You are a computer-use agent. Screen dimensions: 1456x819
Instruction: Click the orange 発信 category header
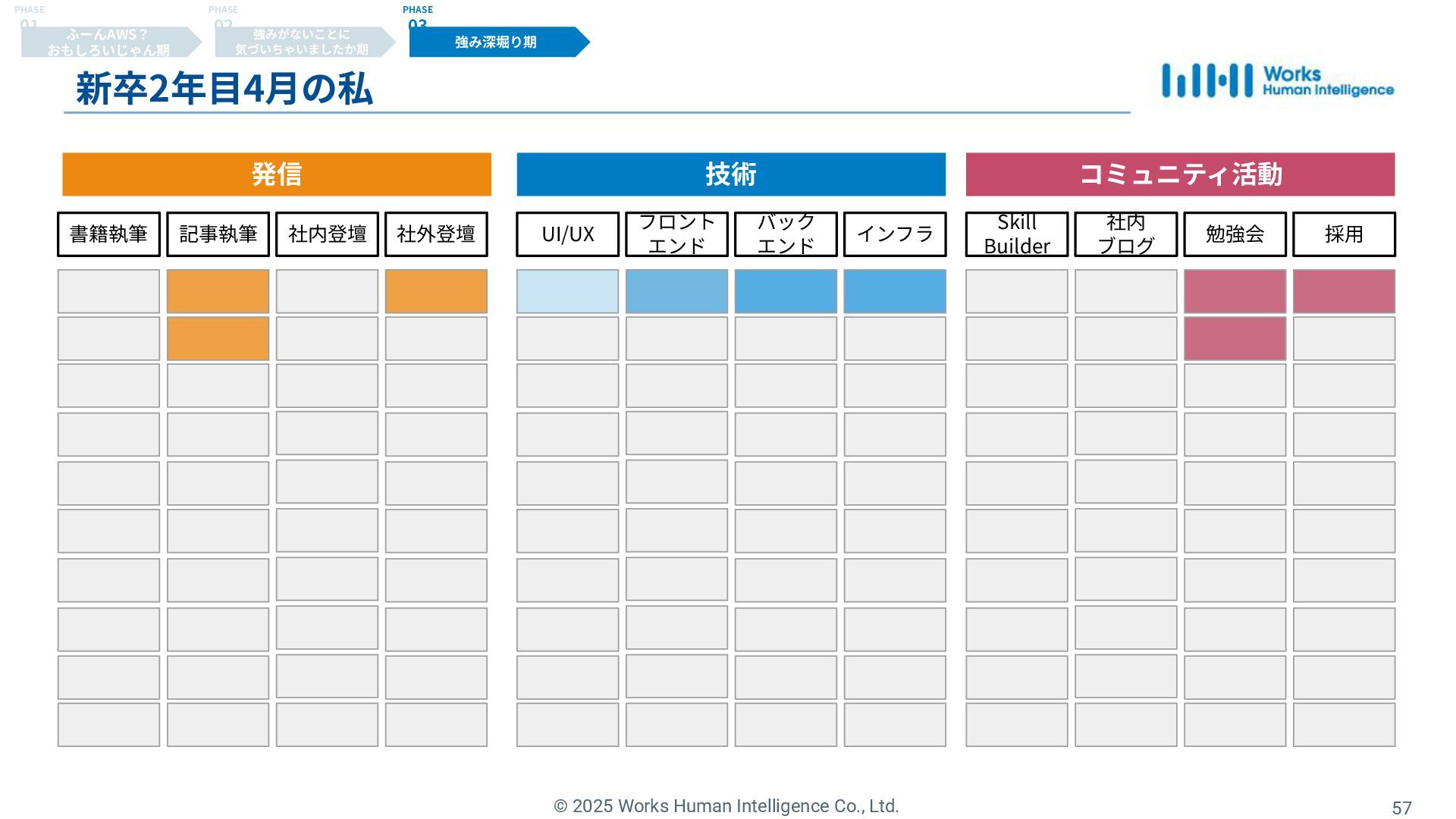tap(277, 174)
